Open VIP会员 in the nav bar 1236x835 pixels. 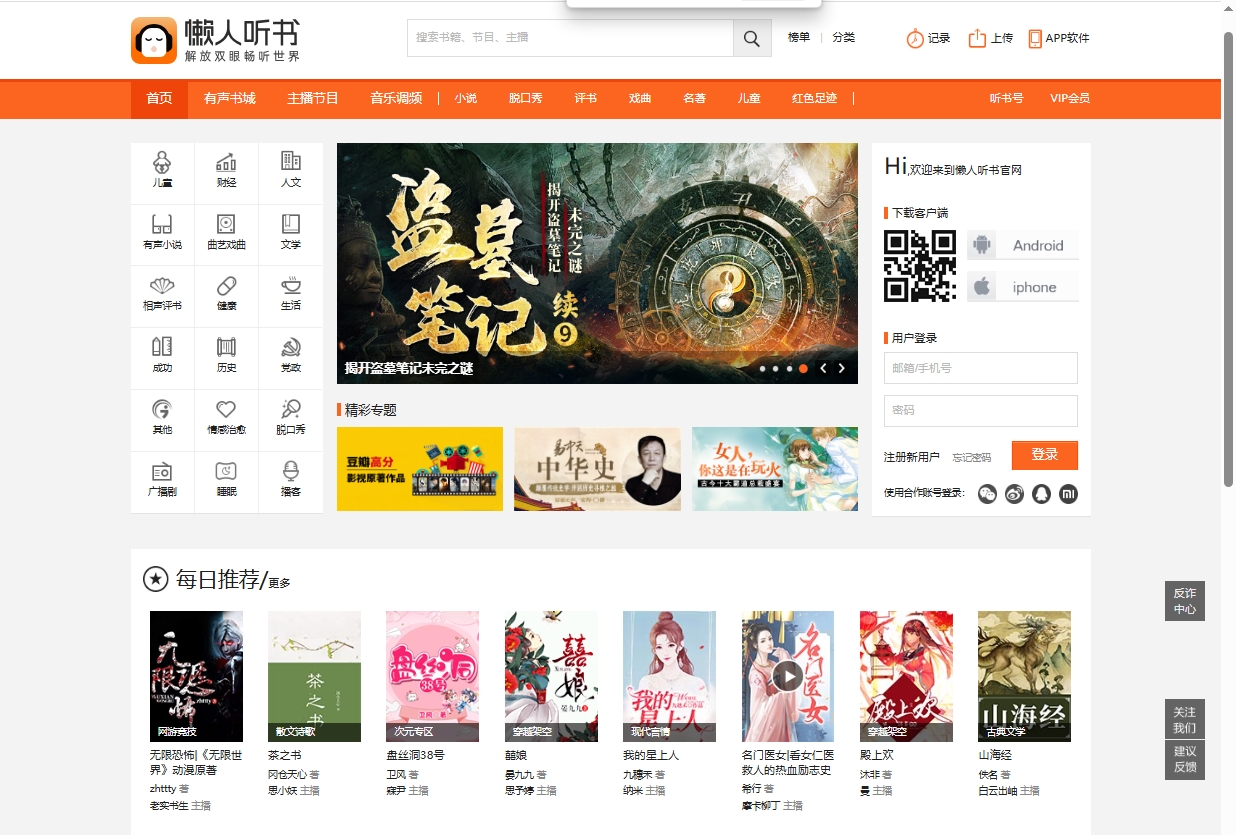tap(1070, 98)
